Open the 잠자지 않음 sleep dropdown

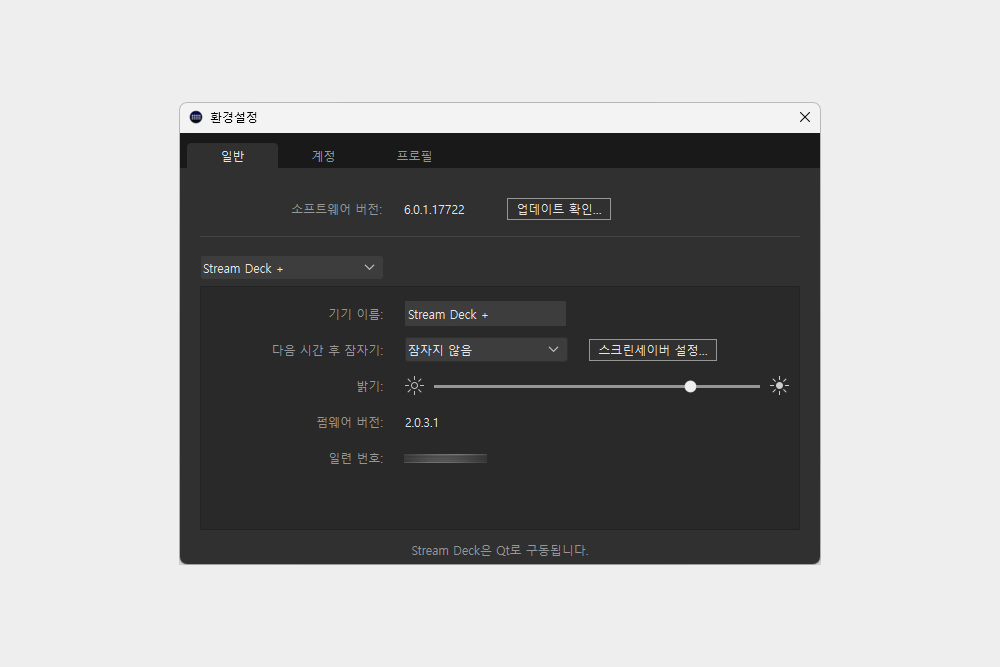coord(486,350)
